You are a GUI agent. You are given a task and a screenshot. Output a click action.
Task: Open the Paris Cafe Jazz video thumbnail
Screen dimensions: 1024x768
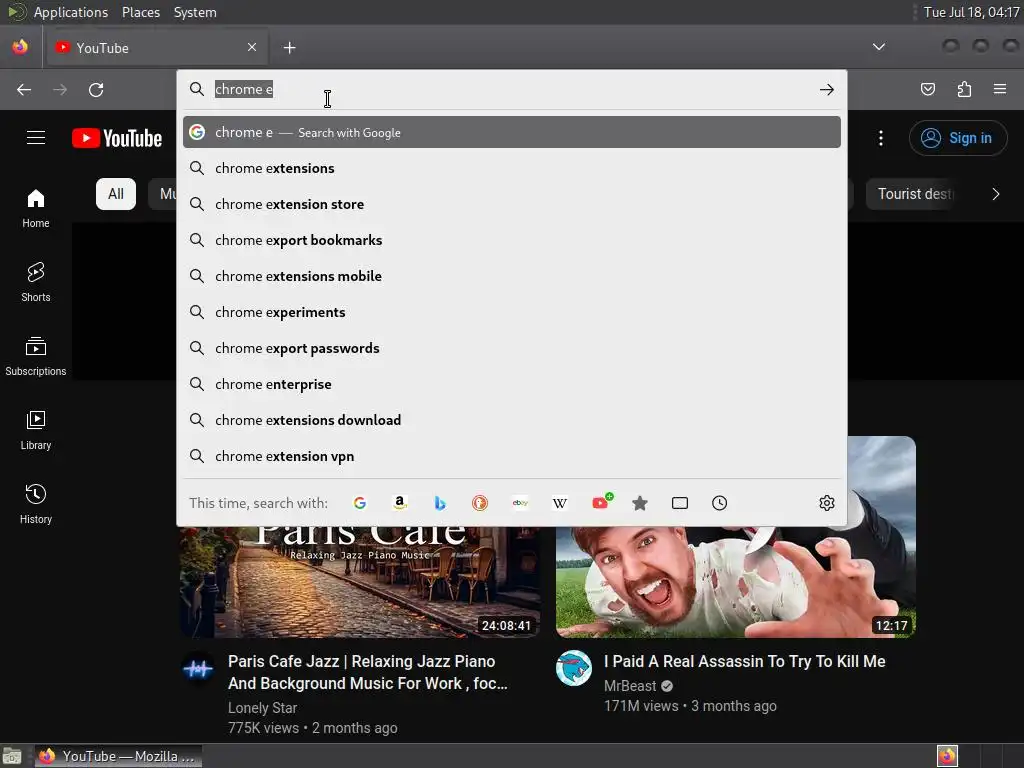click(360, 581)
